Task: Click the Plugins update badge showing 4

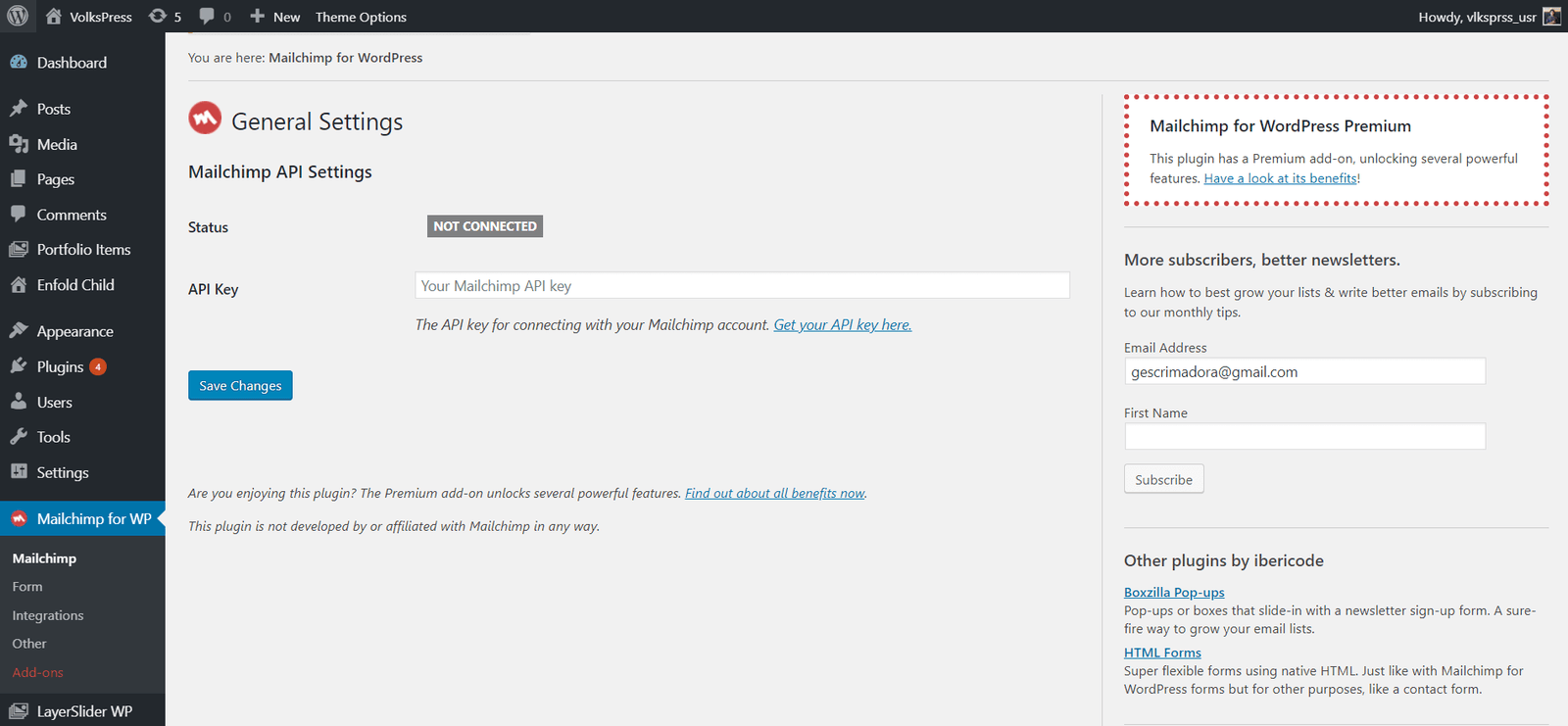Action: [x=98, y=366]
